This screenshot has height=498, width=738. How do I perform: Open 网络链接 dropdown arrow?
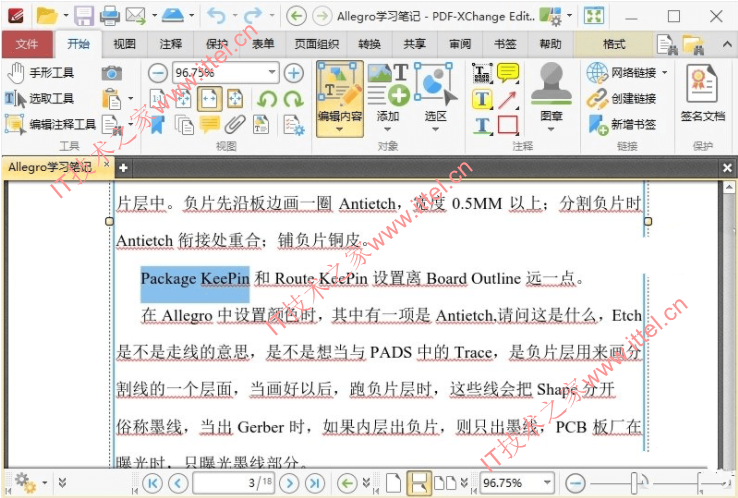pyautogui.click(x=665, y=73)
